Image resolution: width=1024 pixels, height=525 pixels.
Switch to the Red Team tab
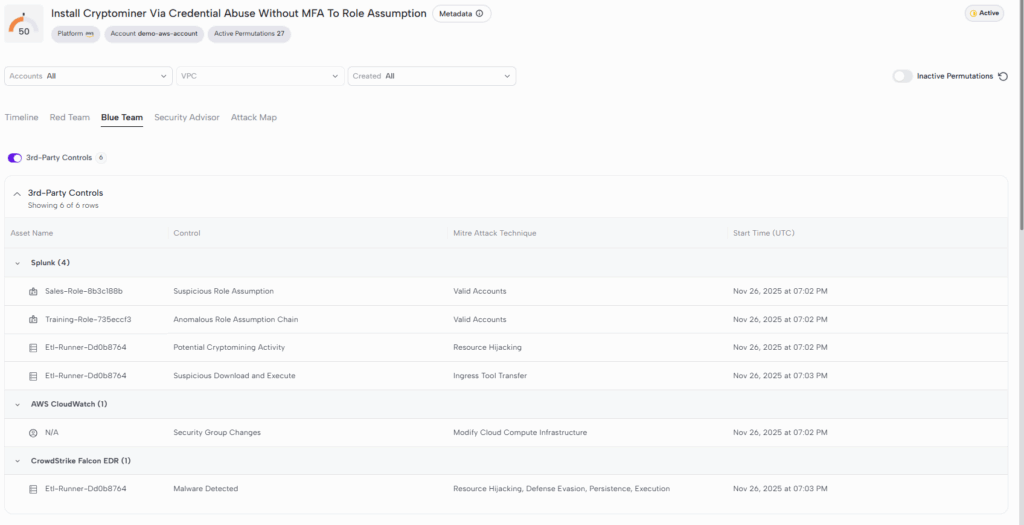coord(69,118)
